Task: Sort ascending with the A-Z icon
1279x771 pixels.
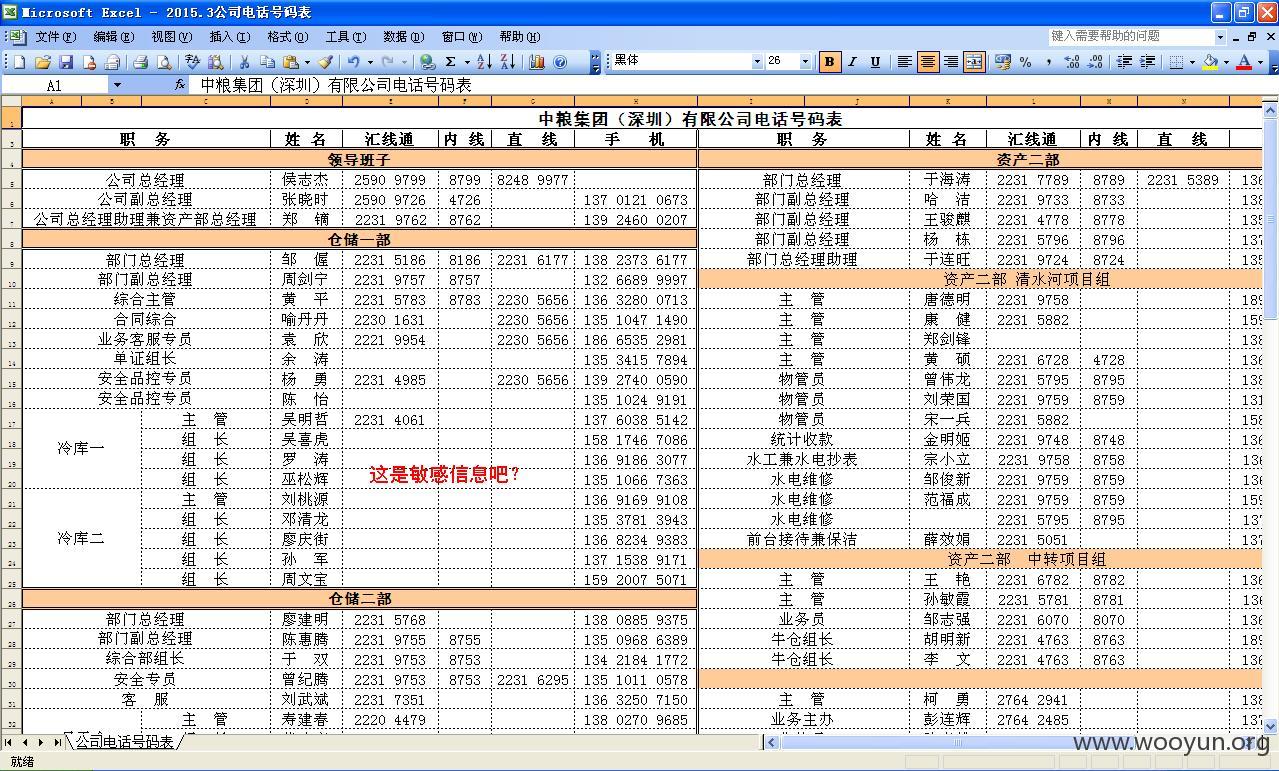Action: 484,62
